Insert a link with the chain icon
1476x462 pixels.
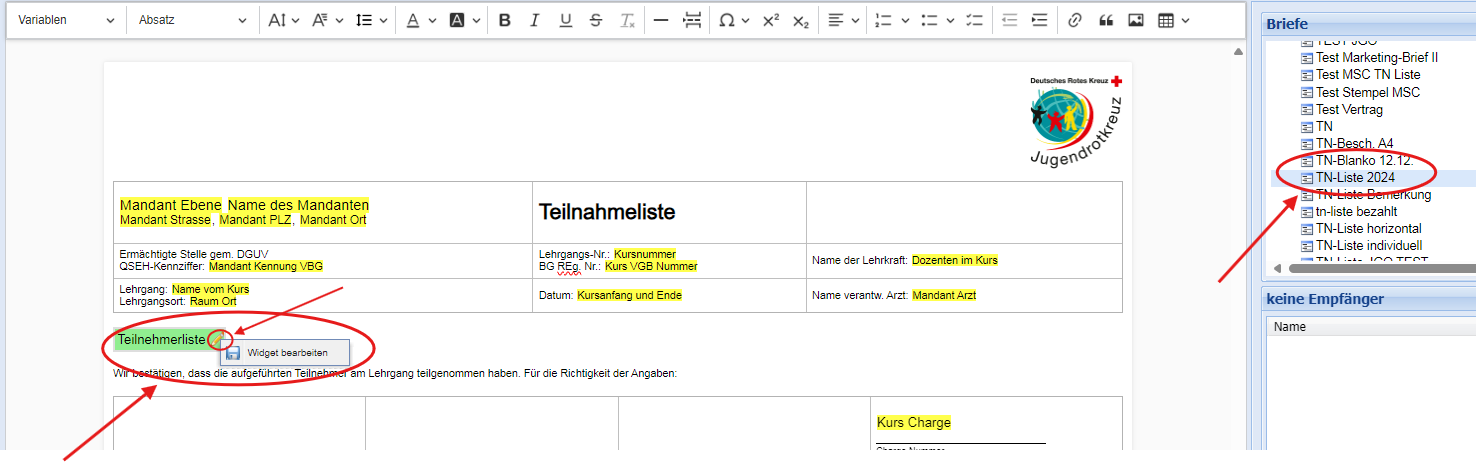click(x=1075, y=20)
